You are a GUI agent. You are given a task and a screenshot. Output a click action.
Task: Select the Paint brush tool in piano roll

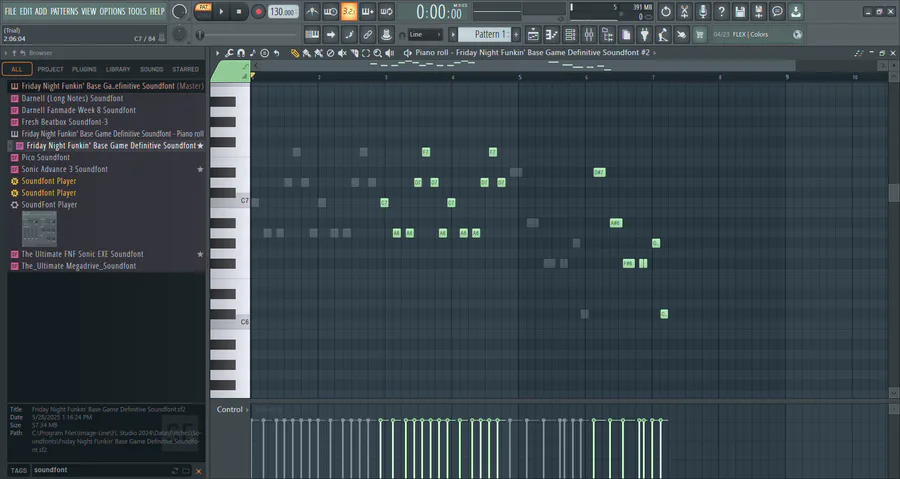point(307,53)
